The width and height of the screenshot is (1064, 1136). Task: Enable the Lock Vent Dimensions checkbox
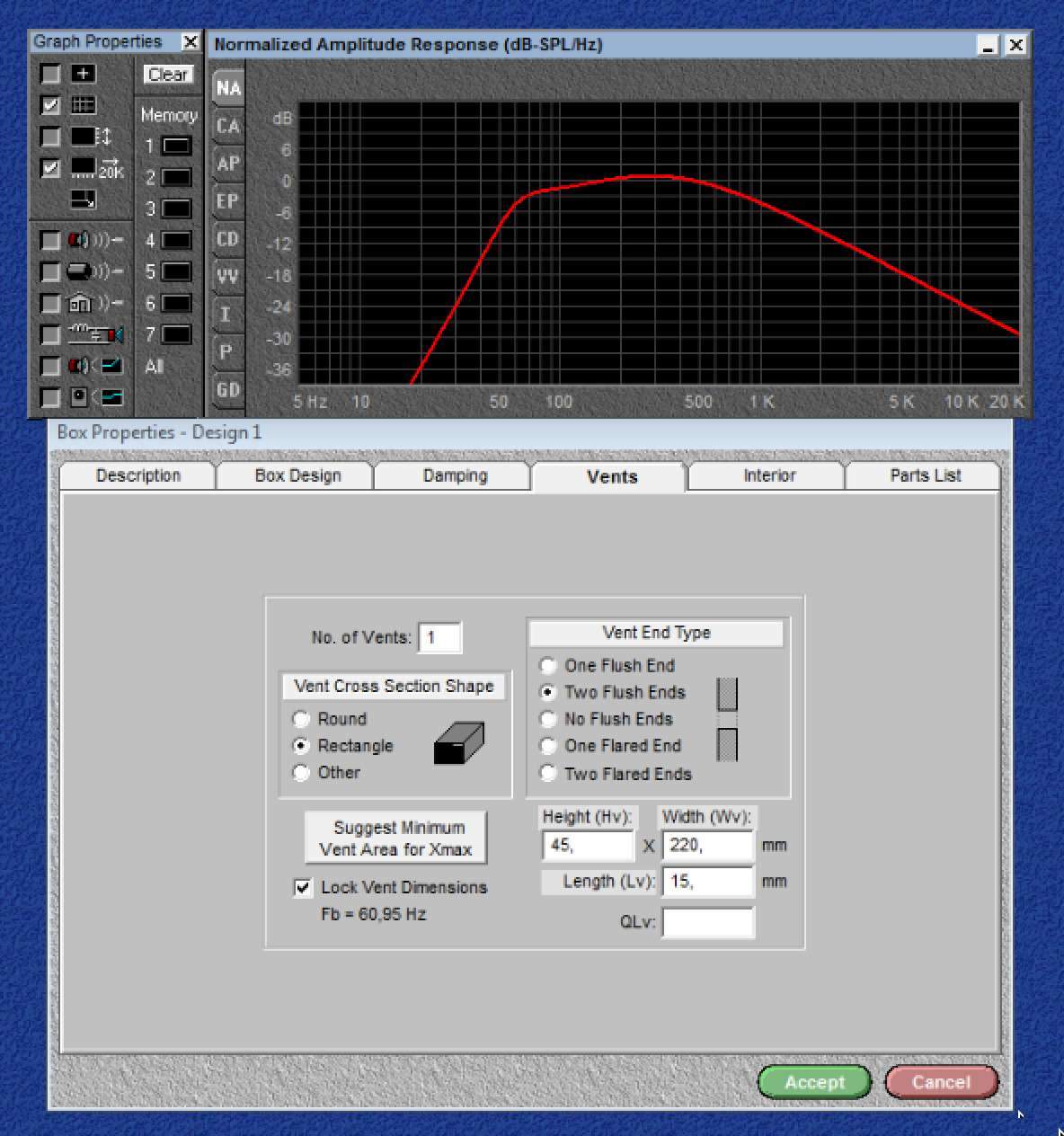click(304, 888)
